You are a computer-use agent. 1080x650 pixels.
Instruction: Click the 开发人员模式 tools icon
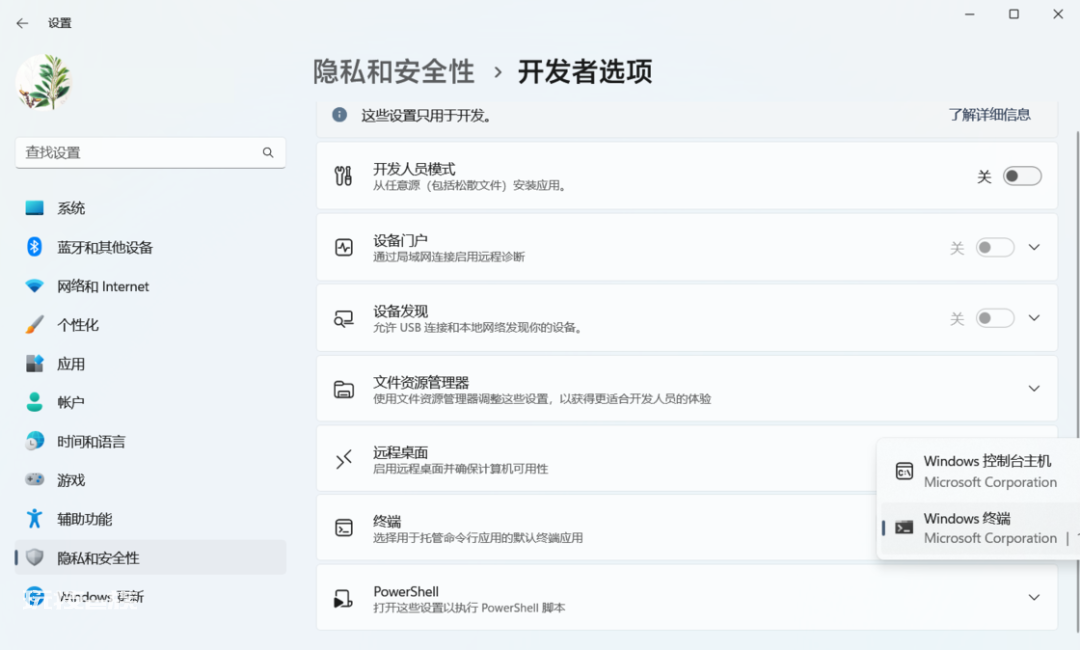(x=343, y=176)
